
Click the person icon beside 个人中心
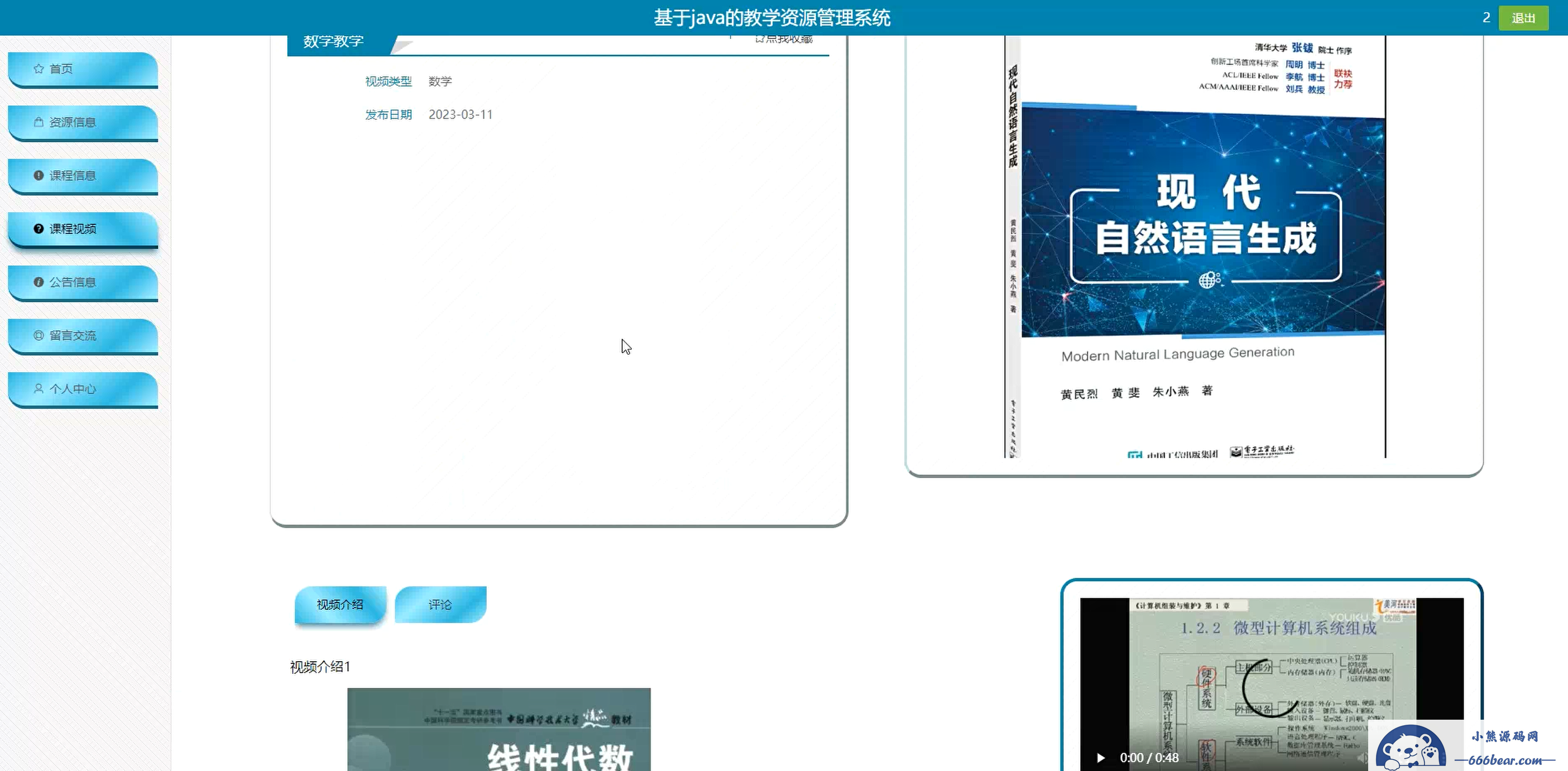click(x=39, y=388)
